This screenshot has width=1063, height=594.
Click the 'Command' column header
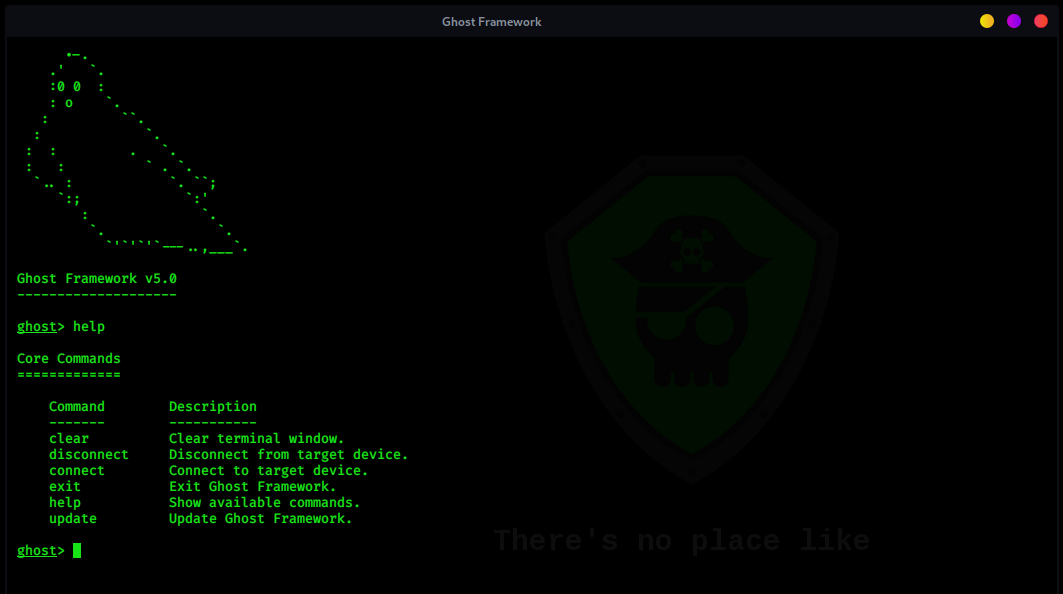click(77, 407)
